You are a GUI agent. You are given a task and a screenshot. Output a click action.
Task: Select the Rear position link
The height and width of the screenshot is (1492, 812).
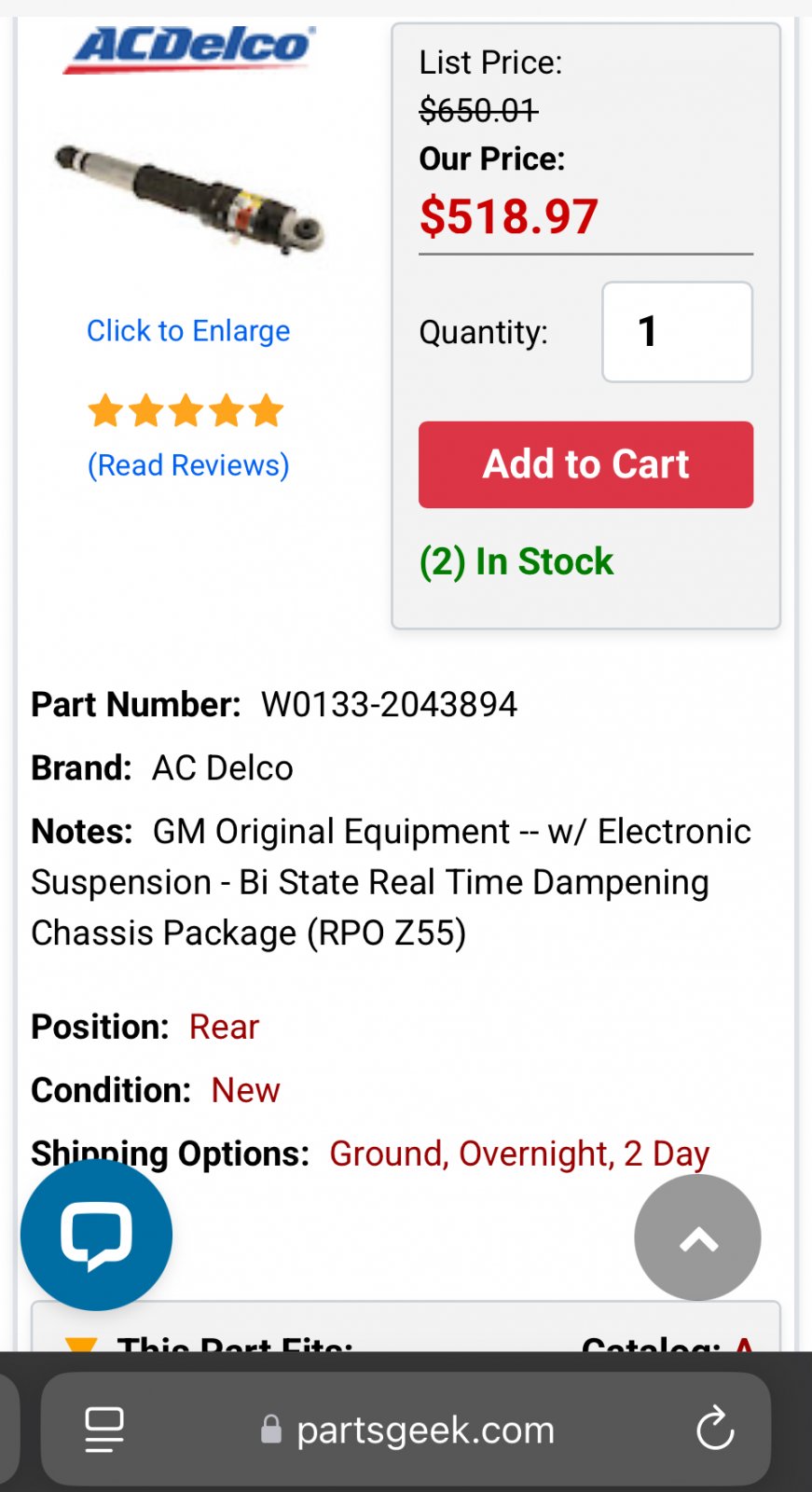(x=224, y=1027)
